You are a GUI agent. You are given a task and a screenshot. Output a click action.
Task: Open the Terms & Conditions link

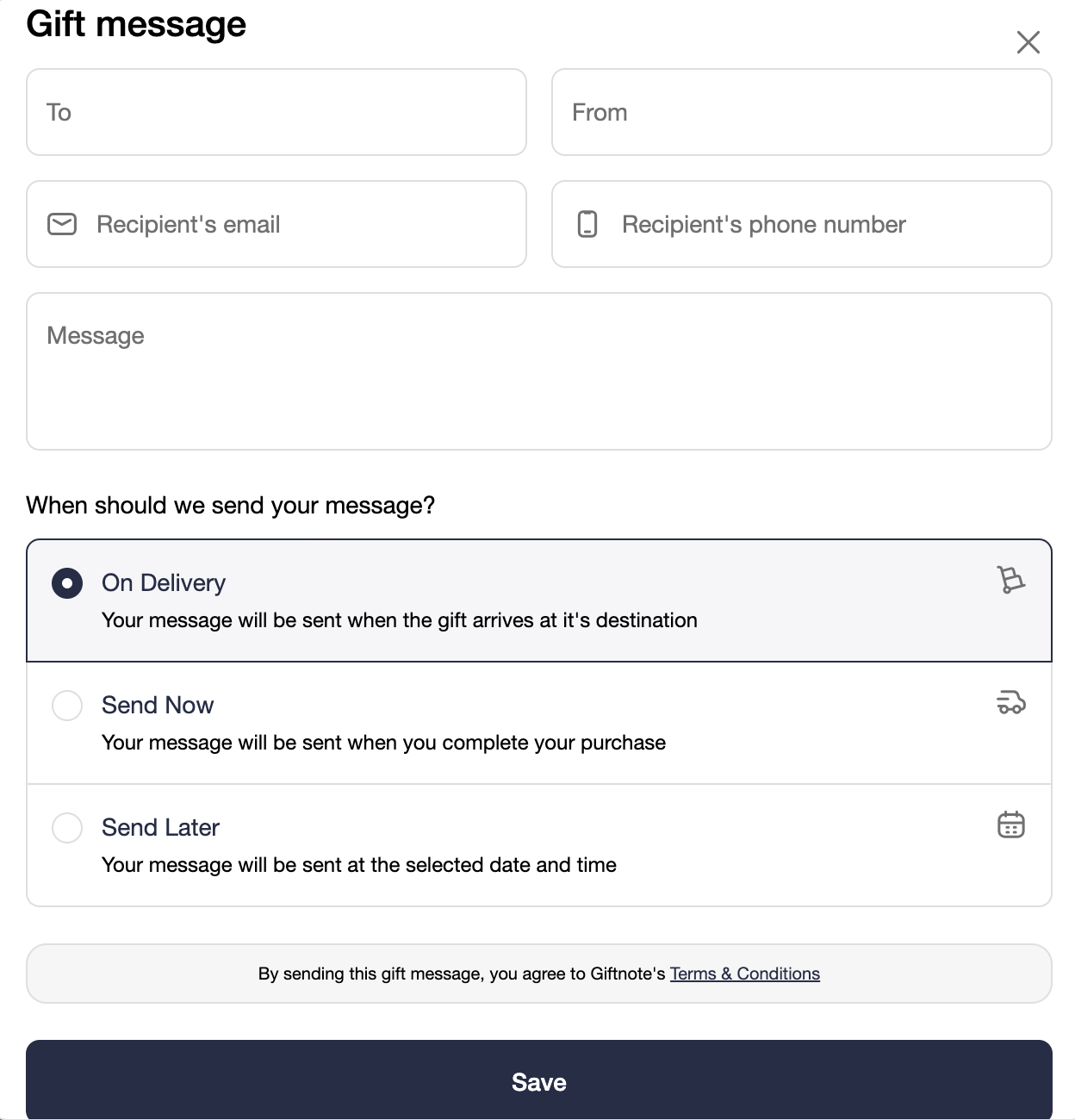(x=745, y=974)
